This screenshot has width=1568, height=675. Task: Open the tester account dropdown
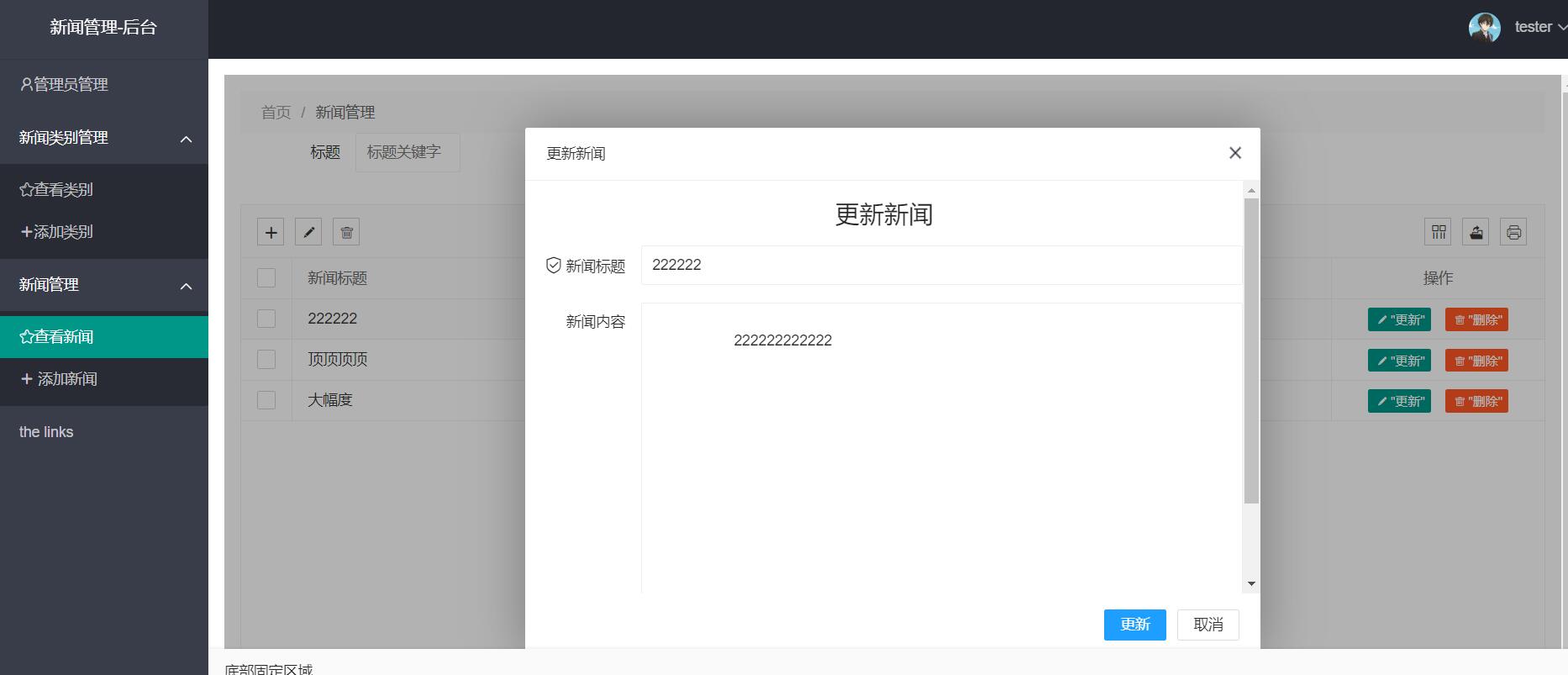(1540, 27)
